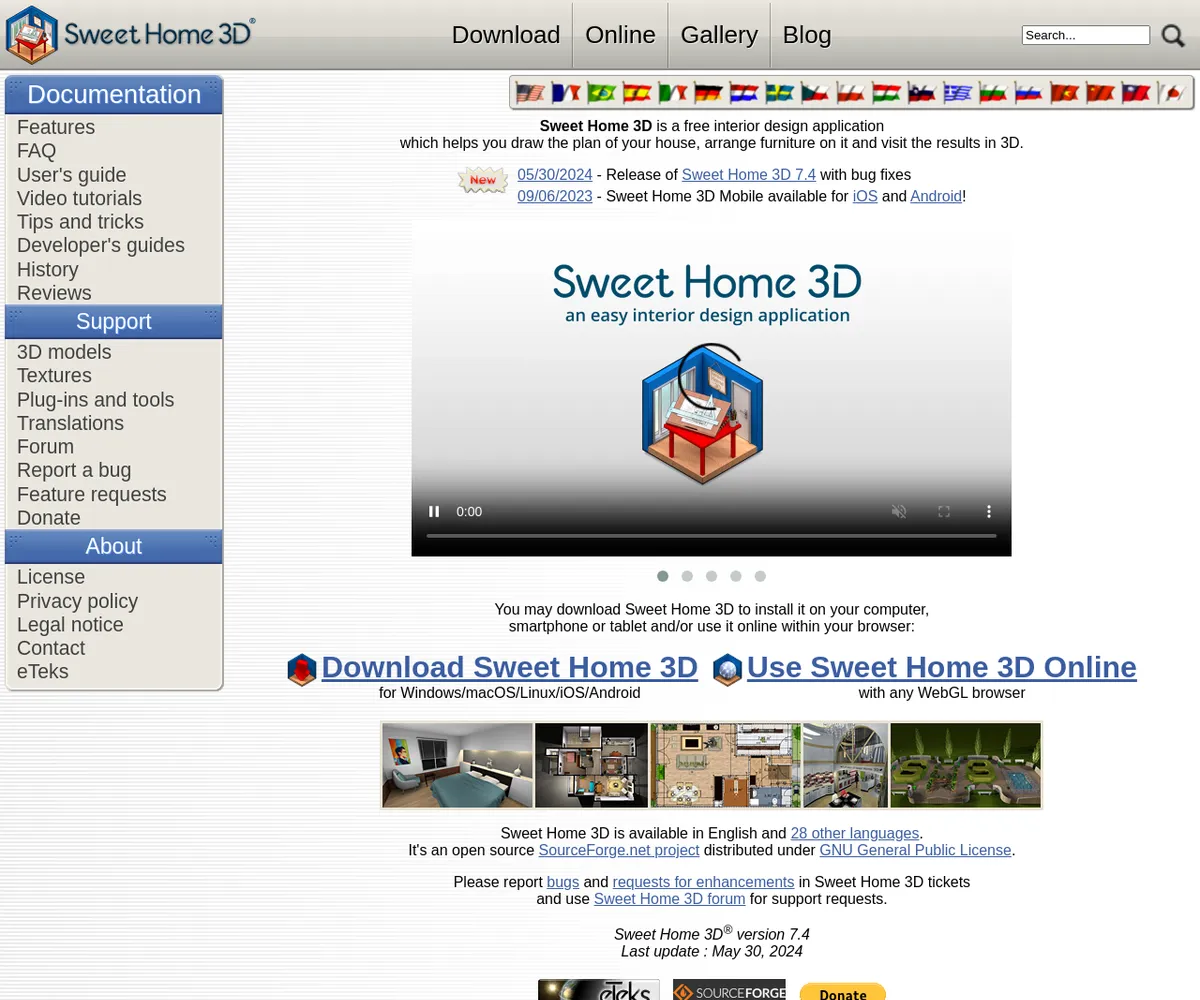The height and width of the screenshot is (1000, 1200).
Task: Click the Search input field
Action: [1085, 35]
